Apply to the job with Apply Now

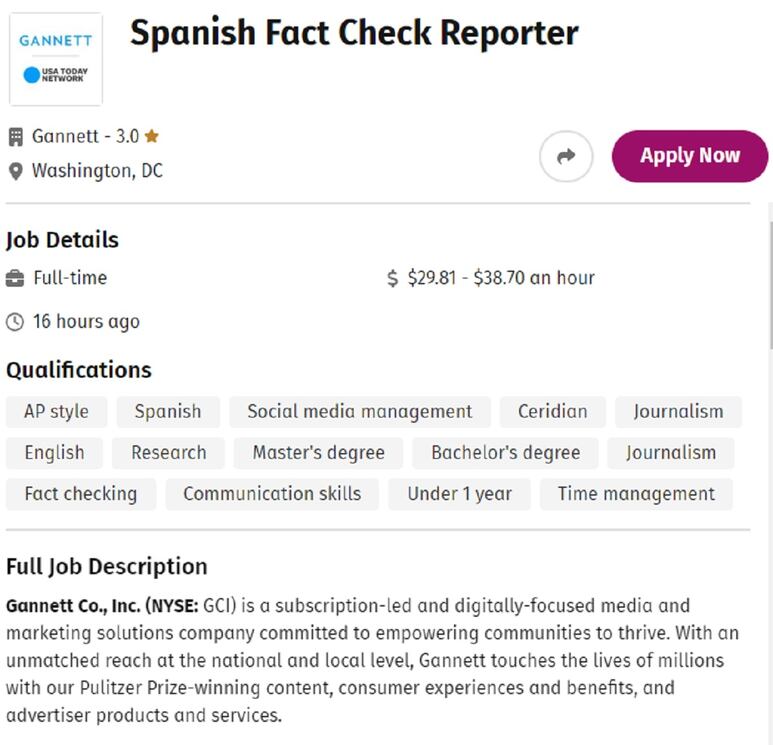click(690, 156)
